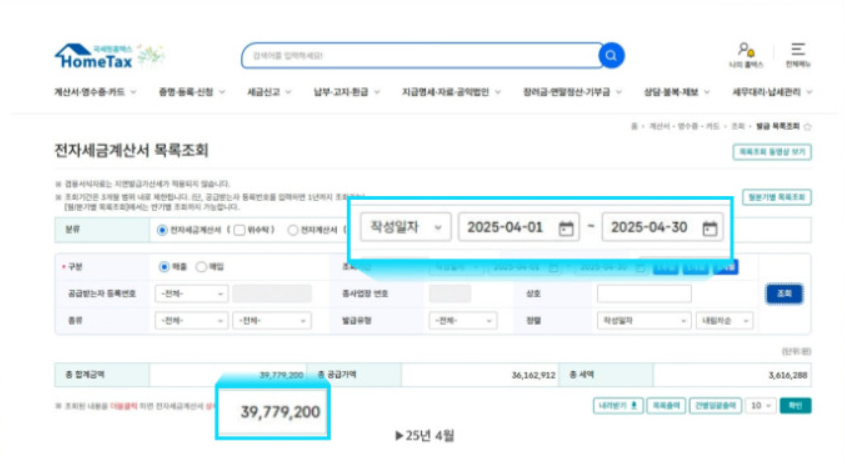844x468 pixels.
Task: Open the 10 rows-per-page dropdown
Action: (x=761, y=406)
